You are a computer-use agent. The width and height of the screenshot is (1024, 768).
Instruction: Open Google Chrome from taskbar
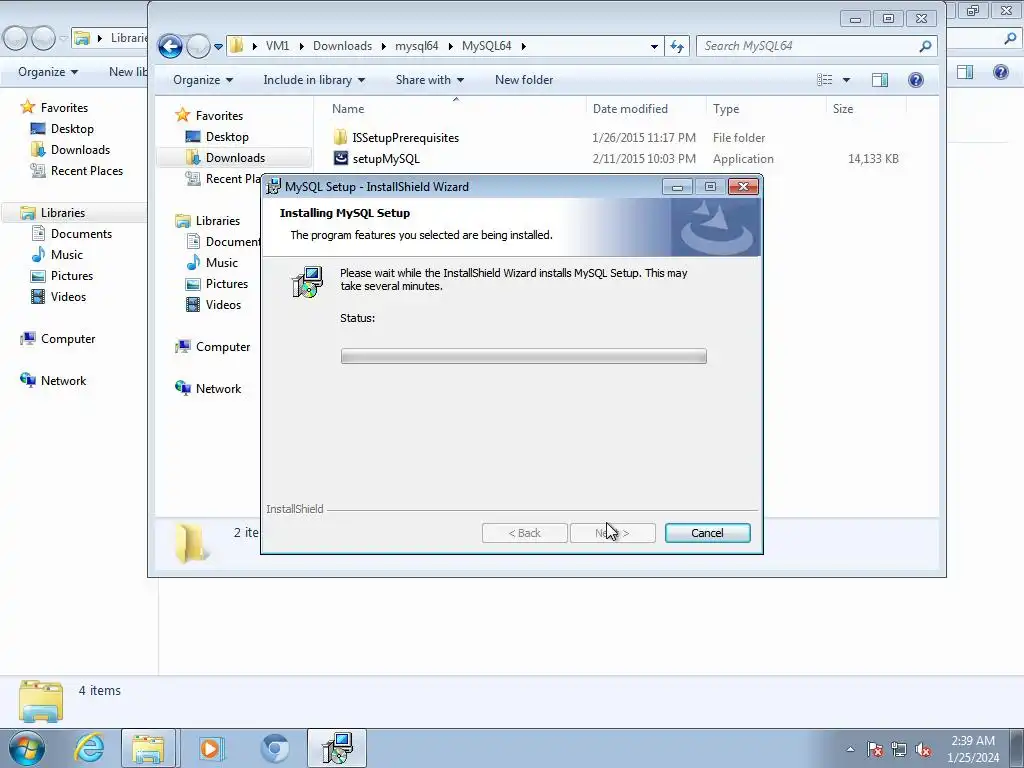point(275,748)
